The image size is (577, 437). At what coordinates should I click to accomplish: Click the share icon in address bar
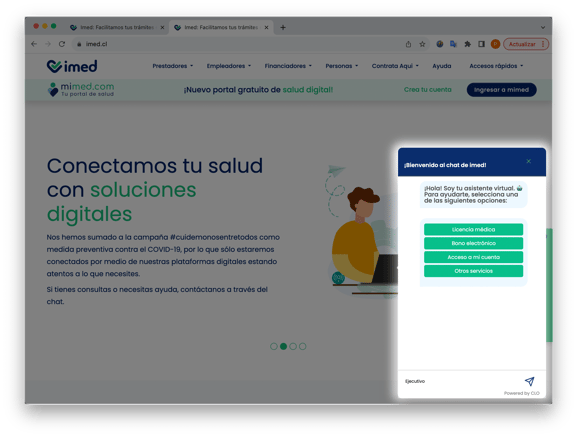408,44
